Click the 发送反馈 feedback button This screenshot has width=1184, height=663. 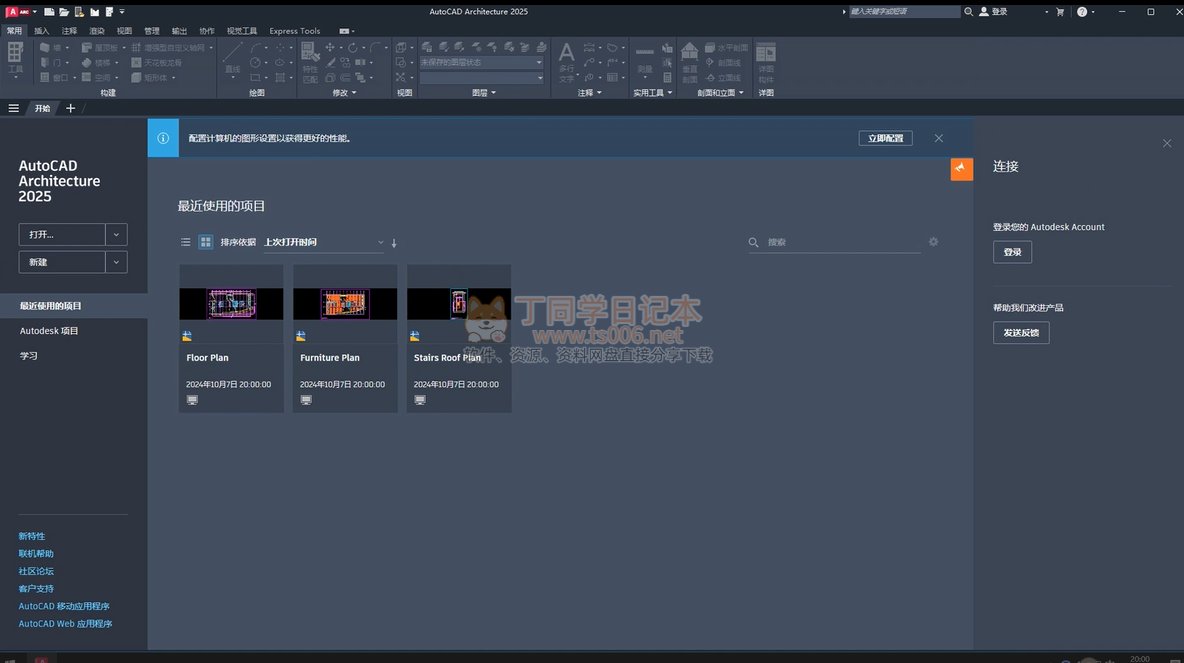click(x=1021, y=333)
